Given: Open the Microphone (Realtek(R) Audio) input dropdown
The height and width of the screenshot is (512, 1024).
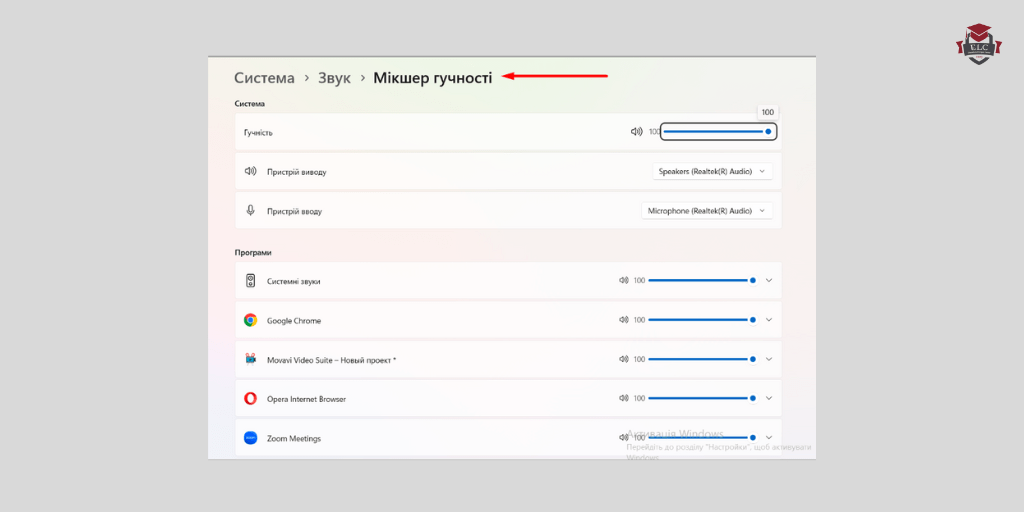Looking at the screenshot, I should [707, 210].
